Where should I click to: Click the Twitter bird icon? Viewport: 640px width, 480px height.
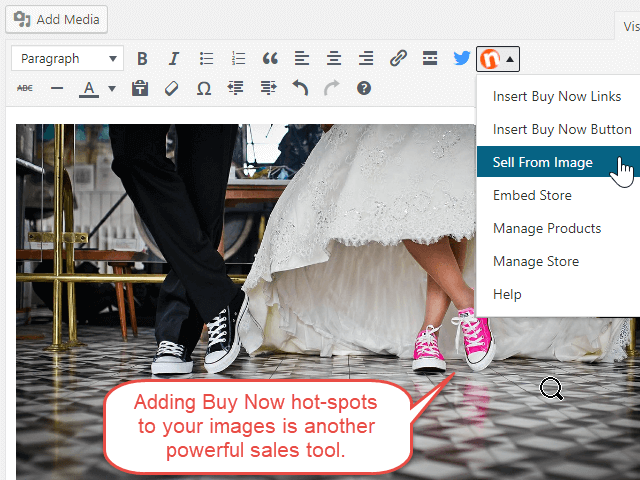click(462, 59)
